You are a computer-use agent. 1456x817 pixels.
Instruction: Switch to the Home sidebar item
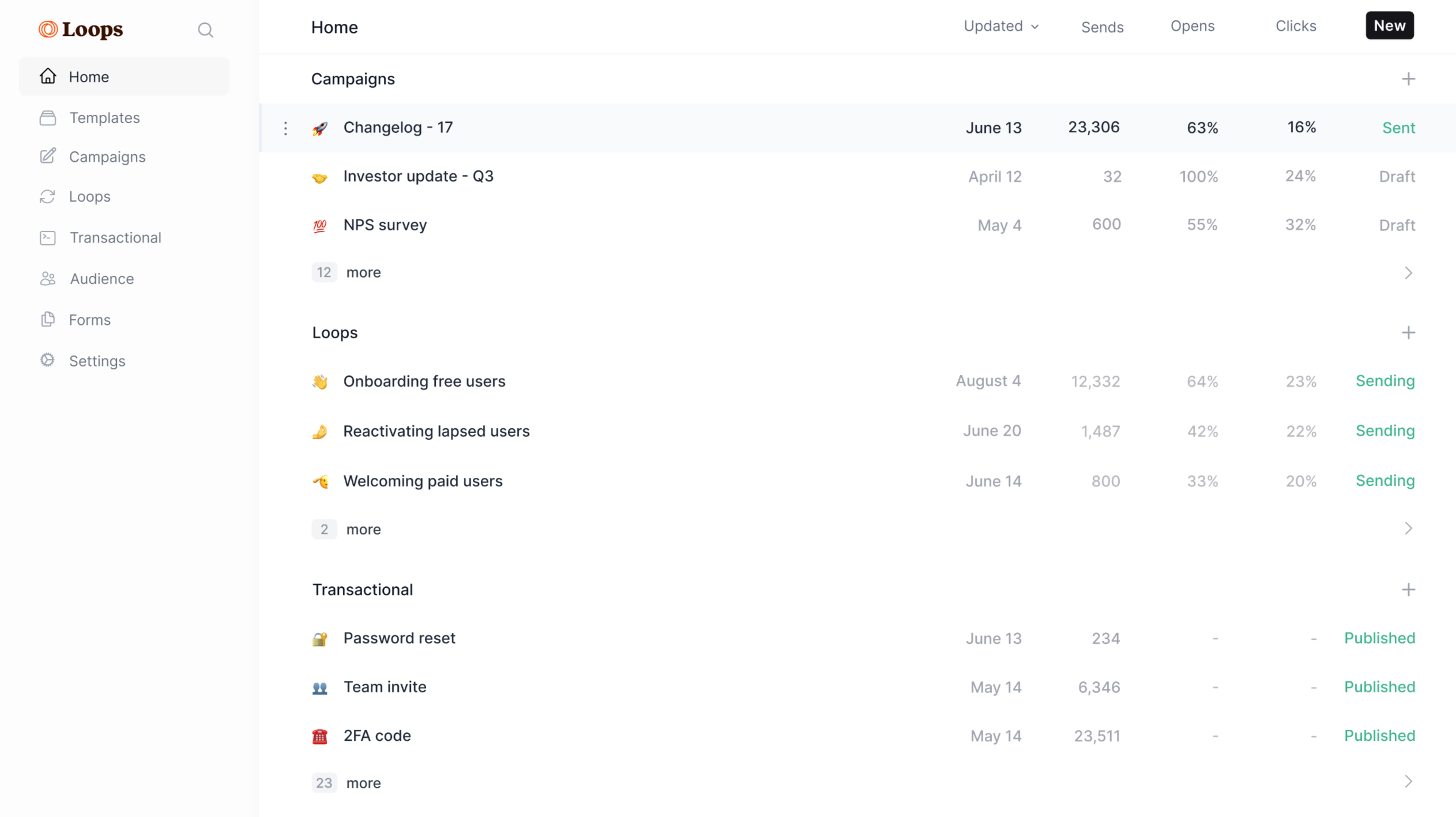(x=89, y=76)
